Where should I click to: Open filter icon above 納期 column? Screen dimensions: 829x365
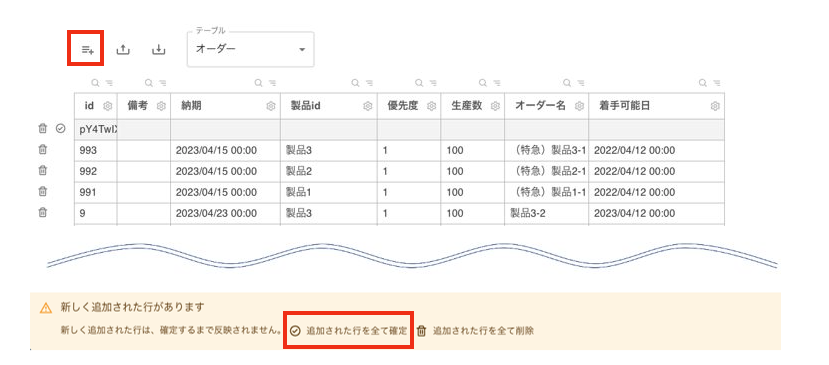272,83
